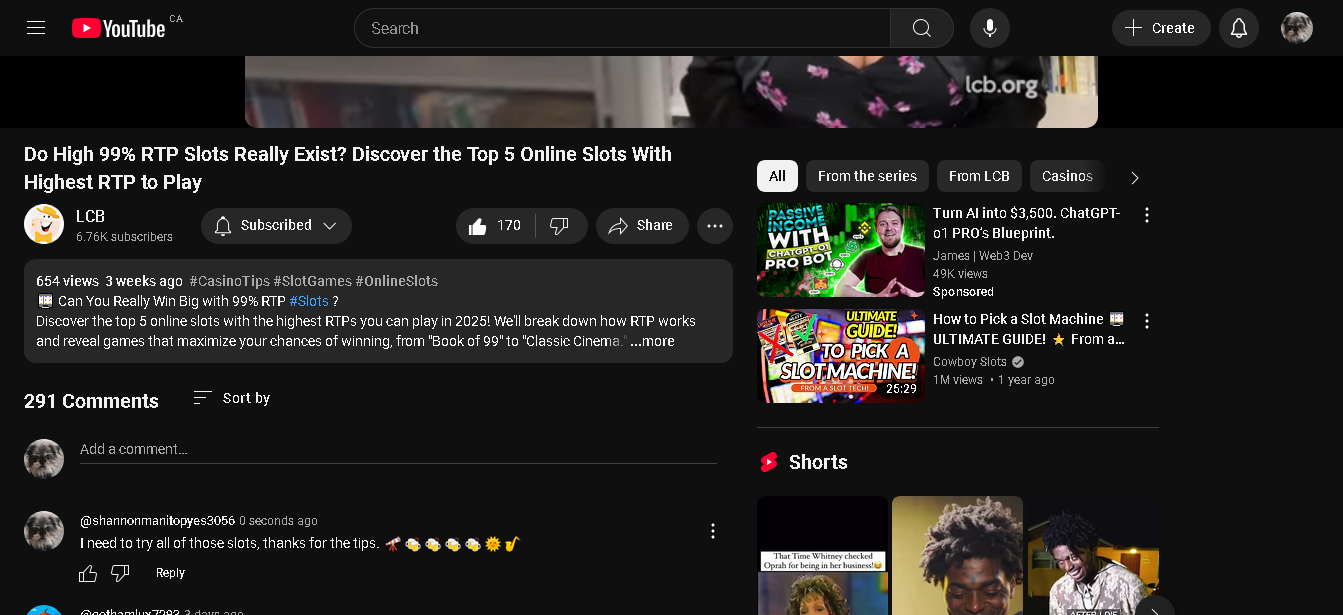Open the Sort by comments dropdown
Screen dimensions: 1343x615
231,398
